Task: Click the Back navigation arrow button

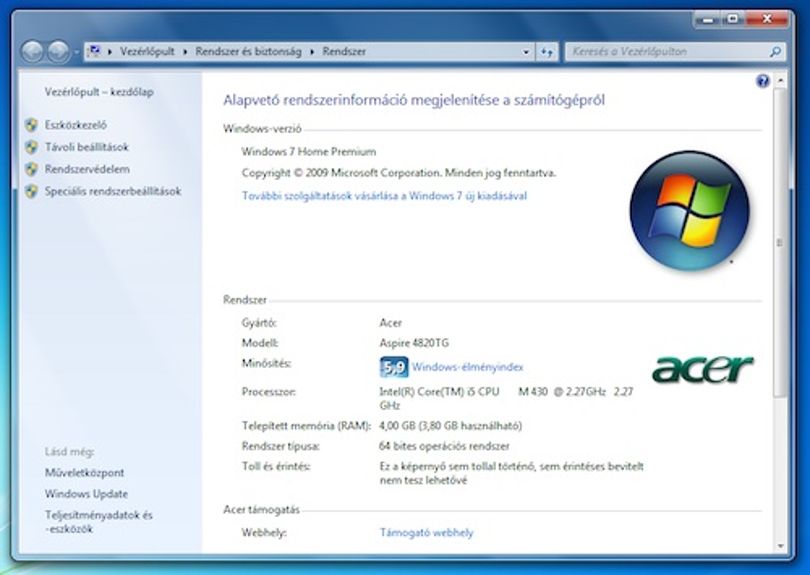Action: coord(32,52)
